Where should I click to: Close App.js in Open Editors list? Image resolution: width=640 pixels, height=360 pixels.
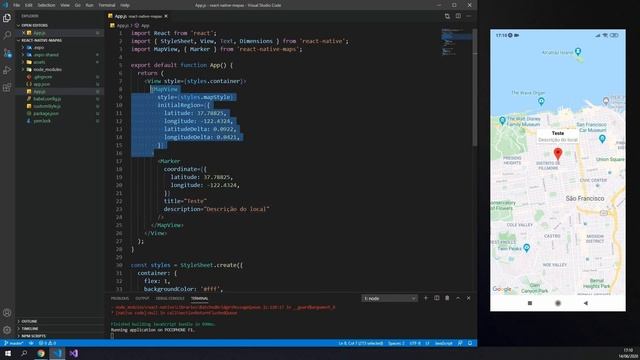coord(24,33)
